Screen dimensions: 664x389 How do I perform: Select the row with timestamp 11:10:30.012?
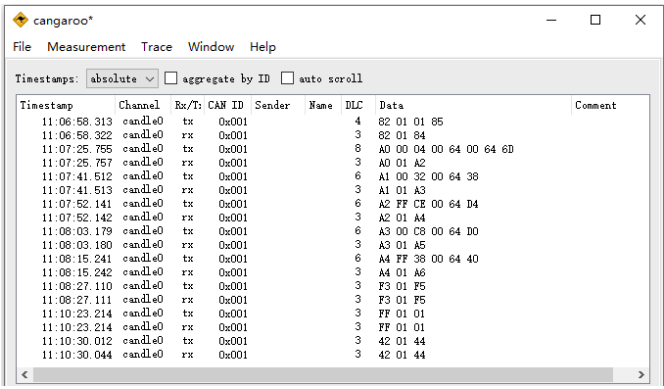click(x=333, y=341)
